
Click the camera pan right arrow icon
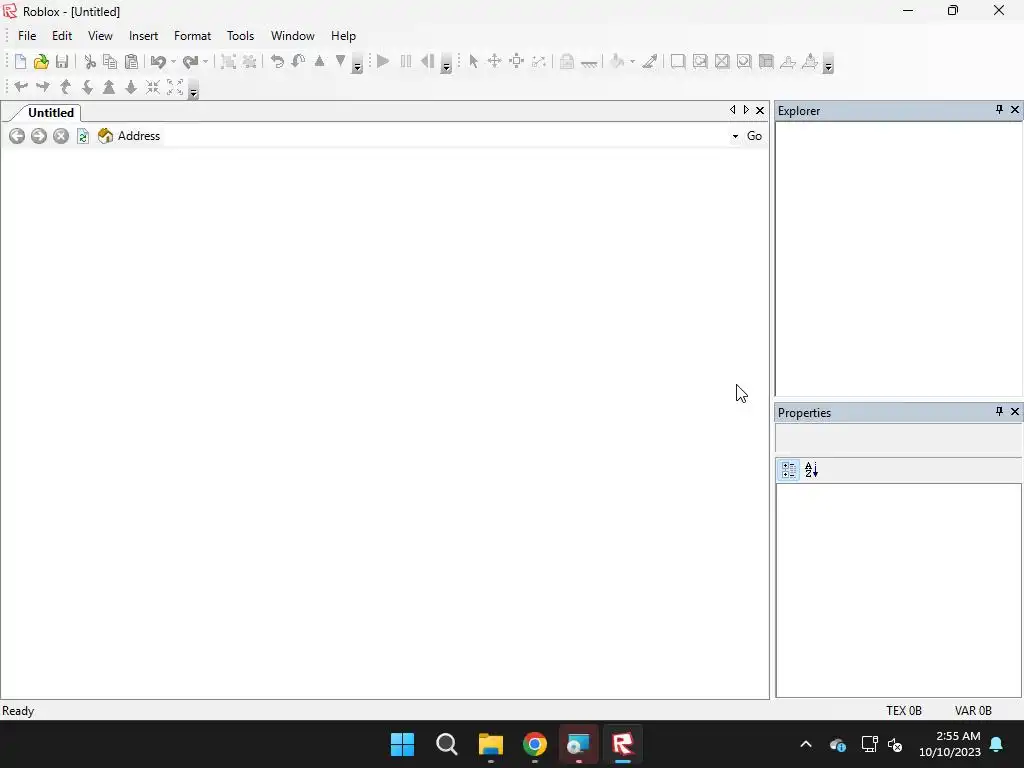(43, 87)
